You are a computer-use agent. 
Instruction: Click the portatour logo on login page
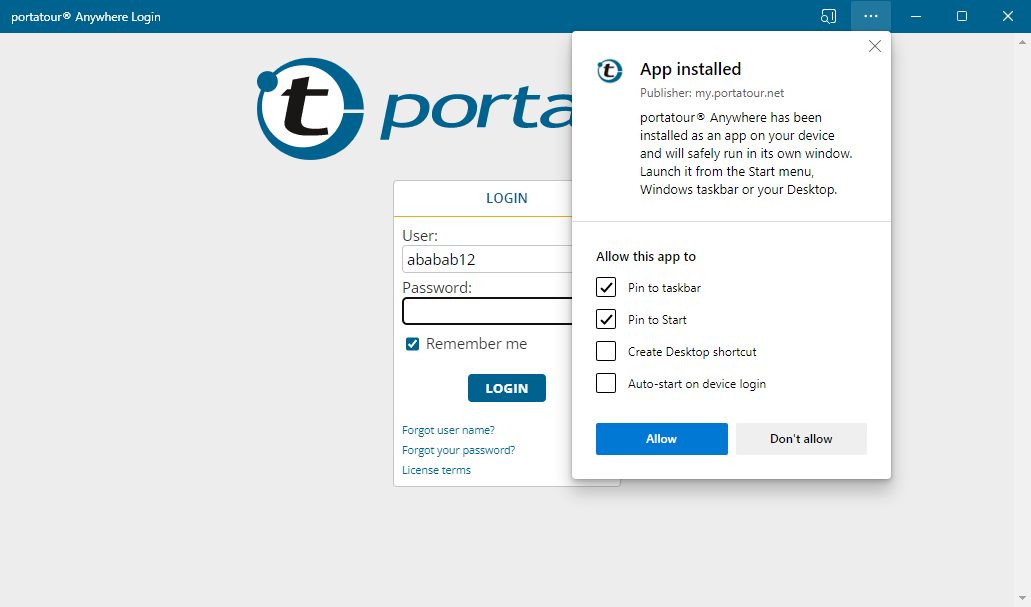click(414, 109)
